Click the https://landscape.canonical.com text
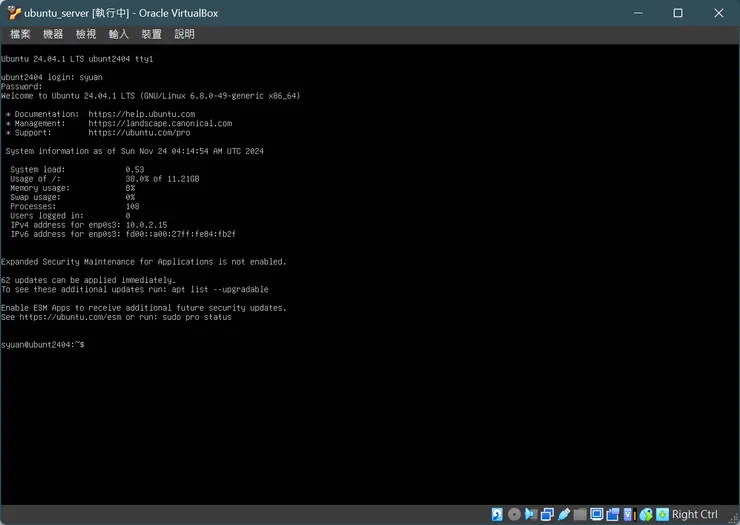Image resolution: width=740 pixels, height=525 pixels. point(160,123)
